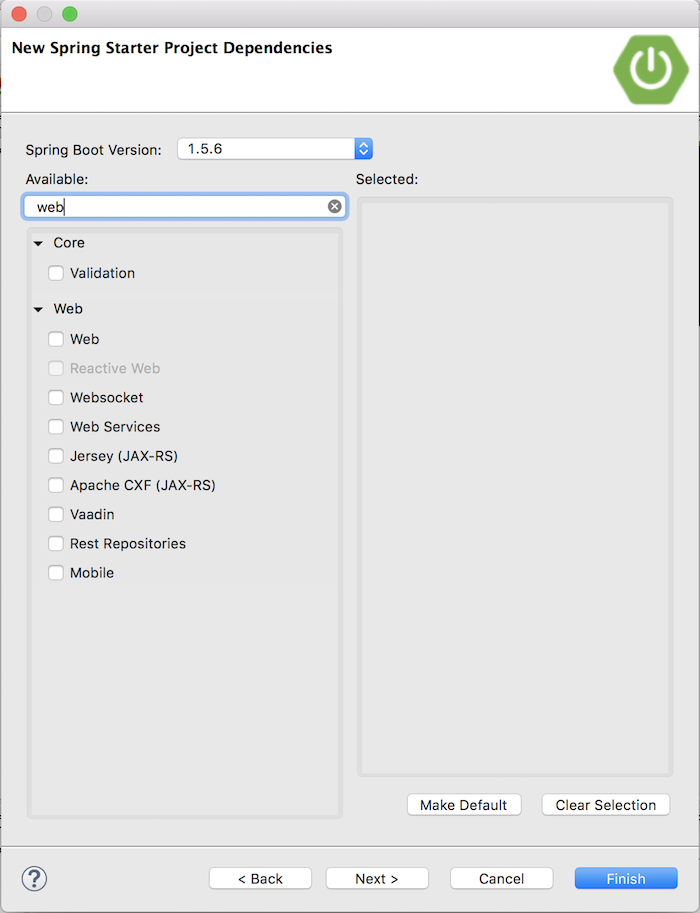Enable Jersey (JAX-RS) dependency
Screen dimensions: 700x913
pos(56,455)
